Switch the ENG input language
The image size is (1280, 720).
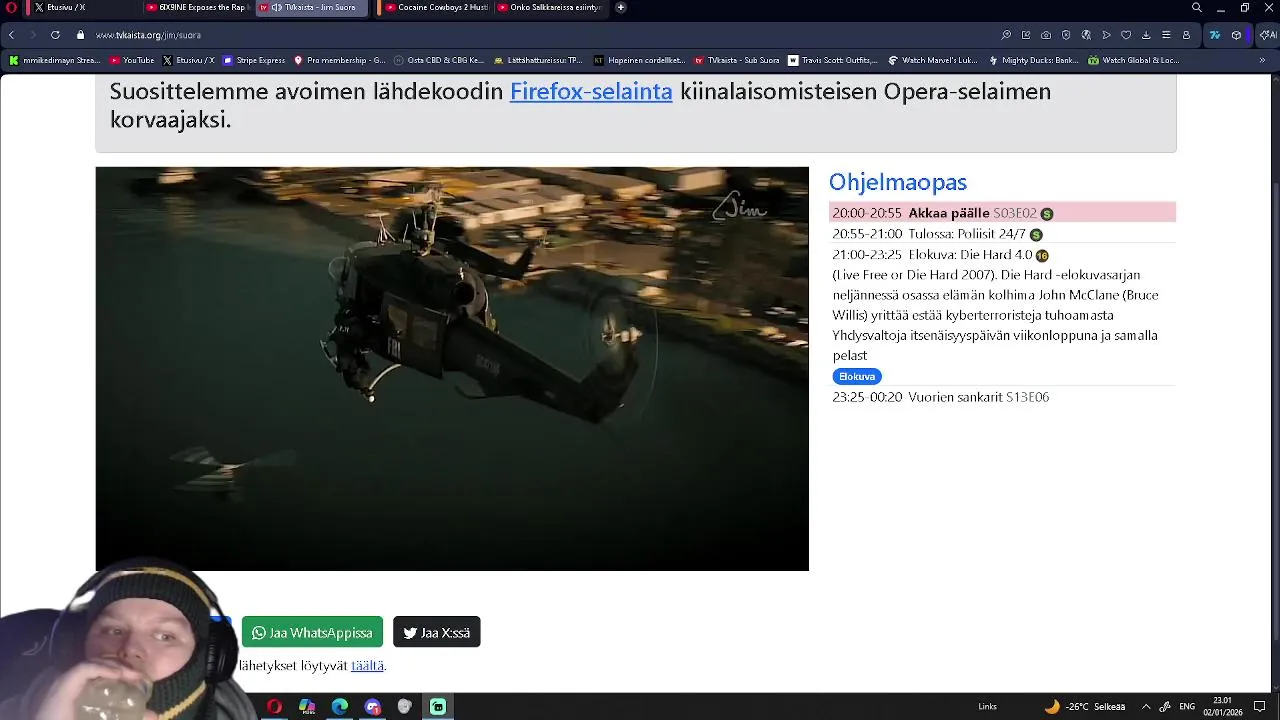[1187, 707]
